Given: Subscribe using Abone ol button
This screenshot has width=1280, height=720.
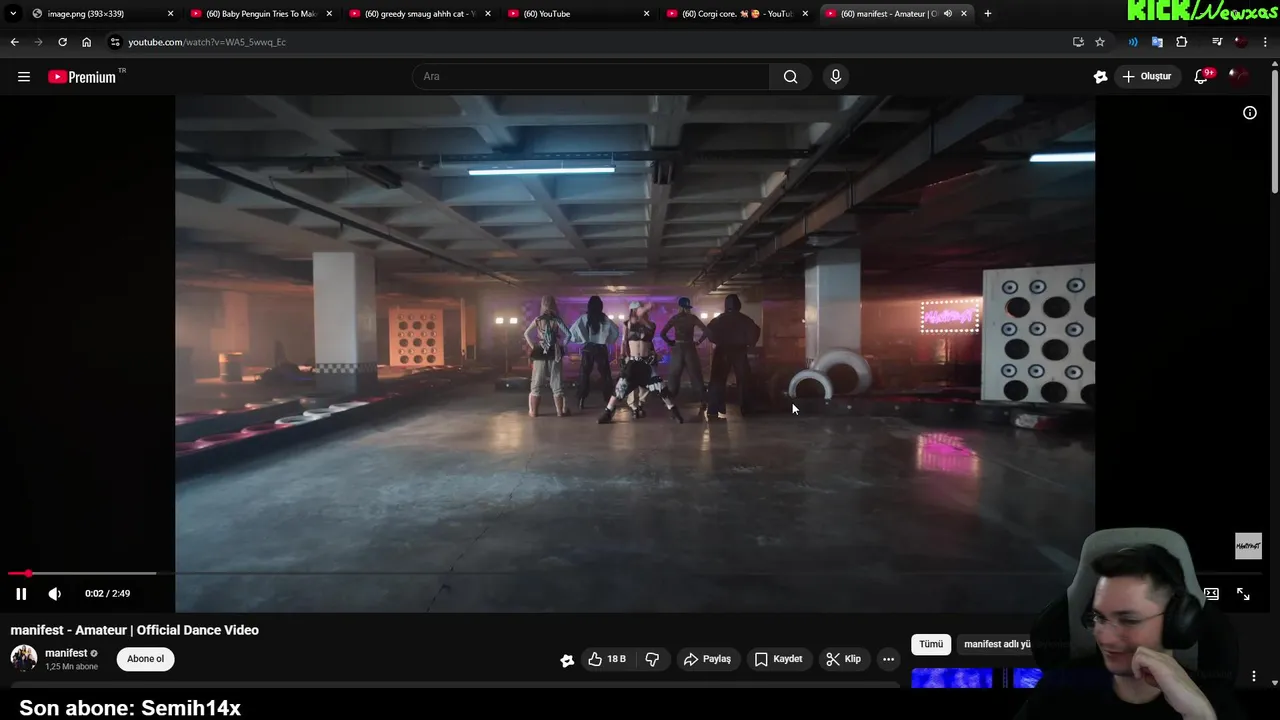Looking at the screenshot, I should click(145, 659).
